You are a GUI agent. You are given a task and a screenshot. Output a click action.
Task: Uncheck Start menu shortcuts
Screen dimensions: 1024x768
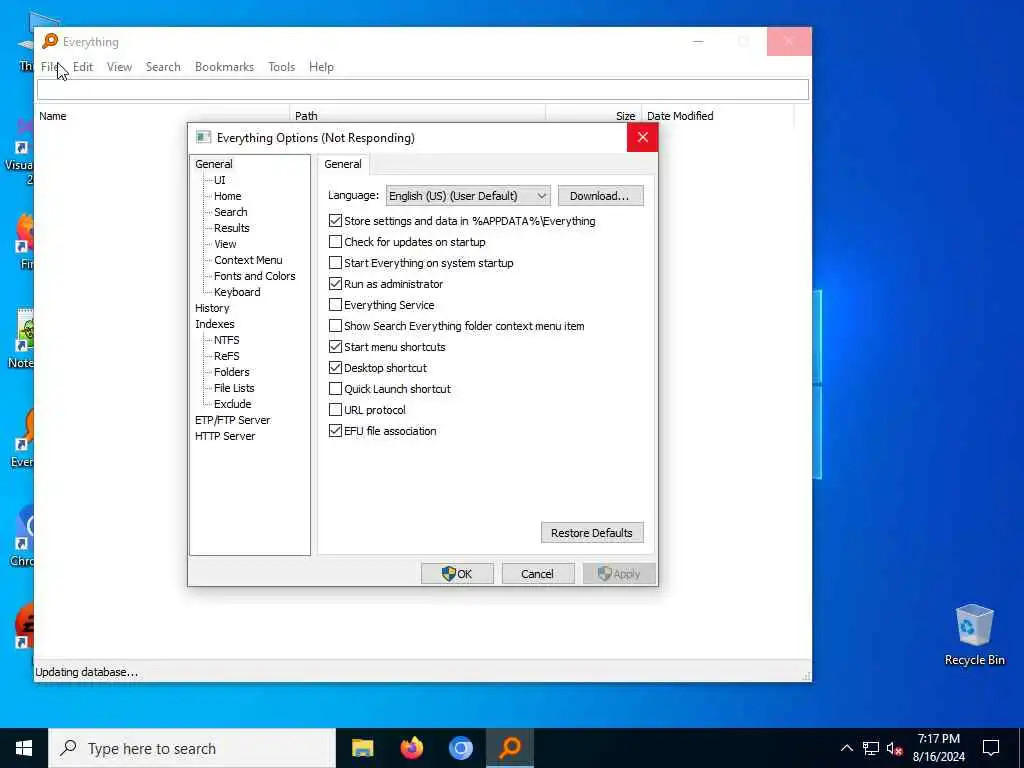(x=335, y=346)
